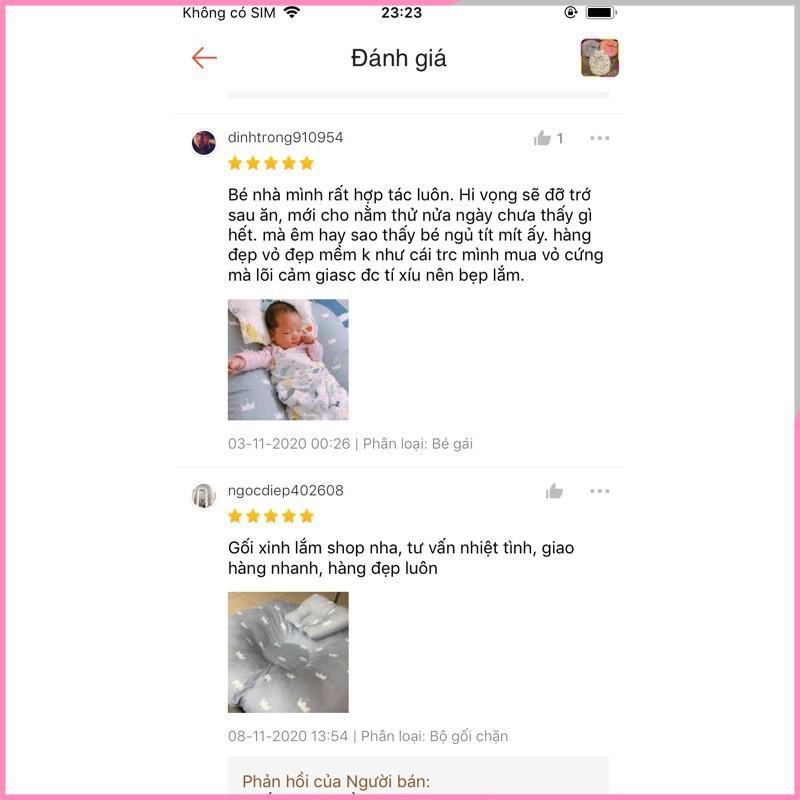This screenshot has height=800, width=800.
Task: Open the product thumbnail in header
Action: tap(599, 58)
